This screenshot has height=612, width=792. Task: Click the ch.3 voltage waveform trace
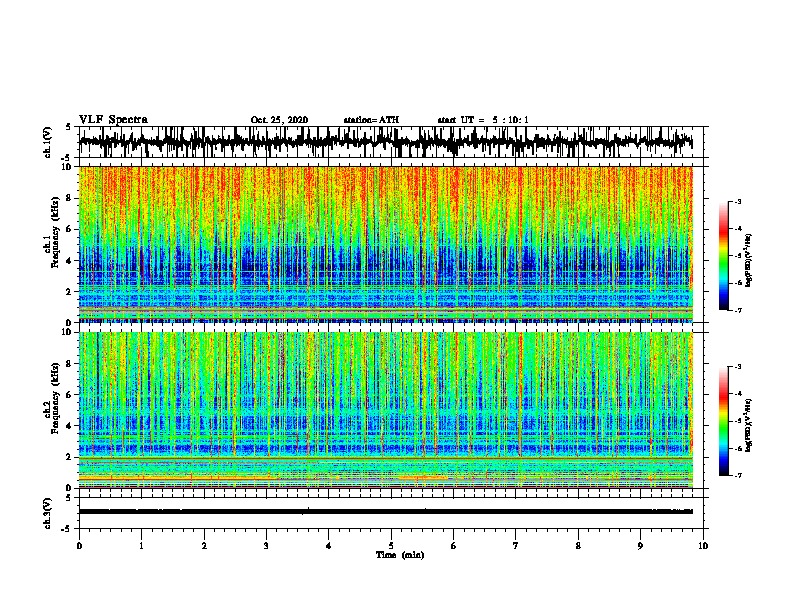(x=385, y=512)
